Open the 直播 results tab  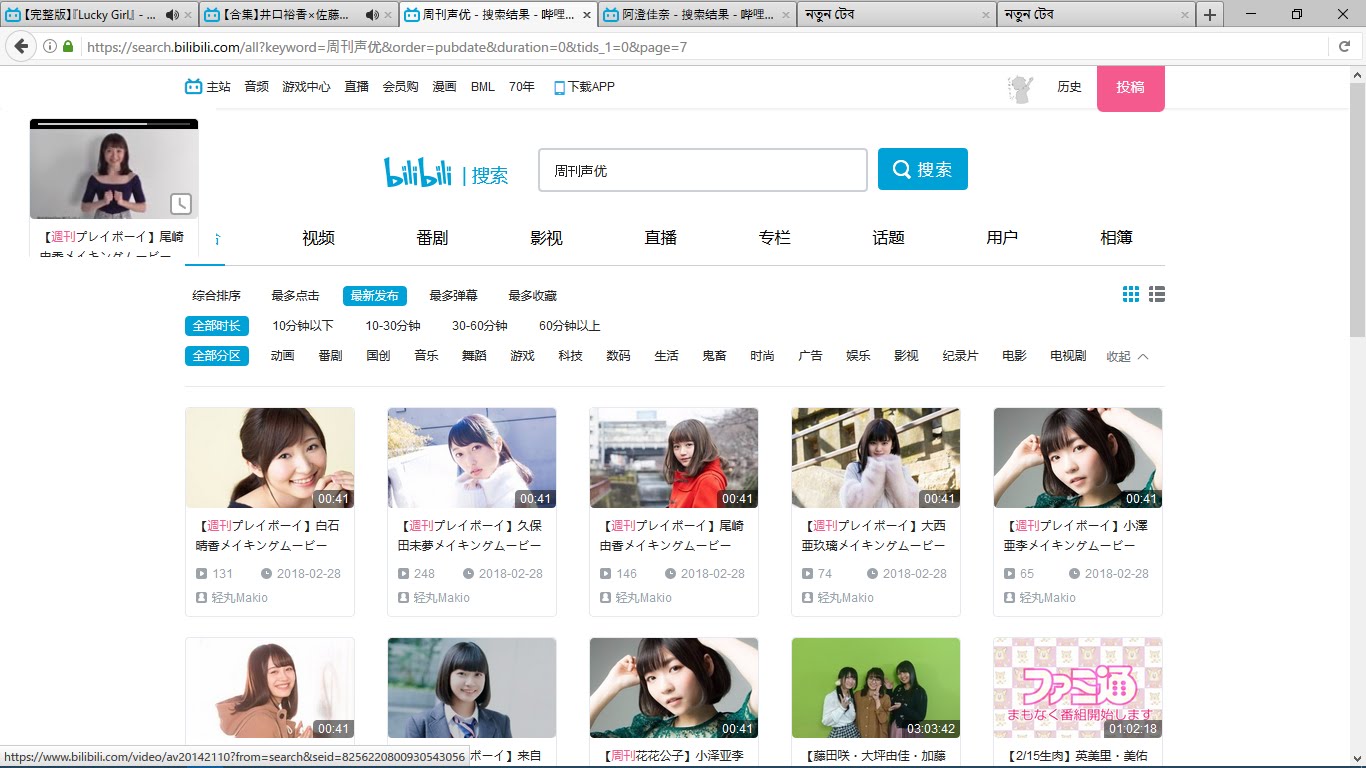click(660, 238)
